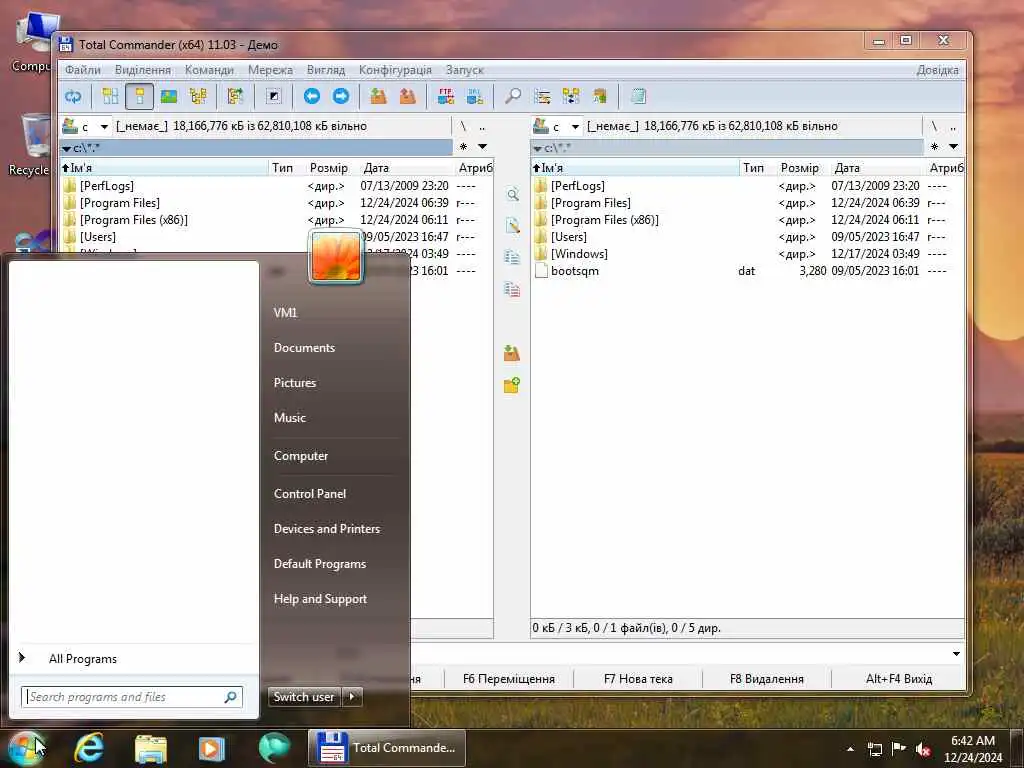
Task: Switch to brief file names view
Action: click(110, 97)
